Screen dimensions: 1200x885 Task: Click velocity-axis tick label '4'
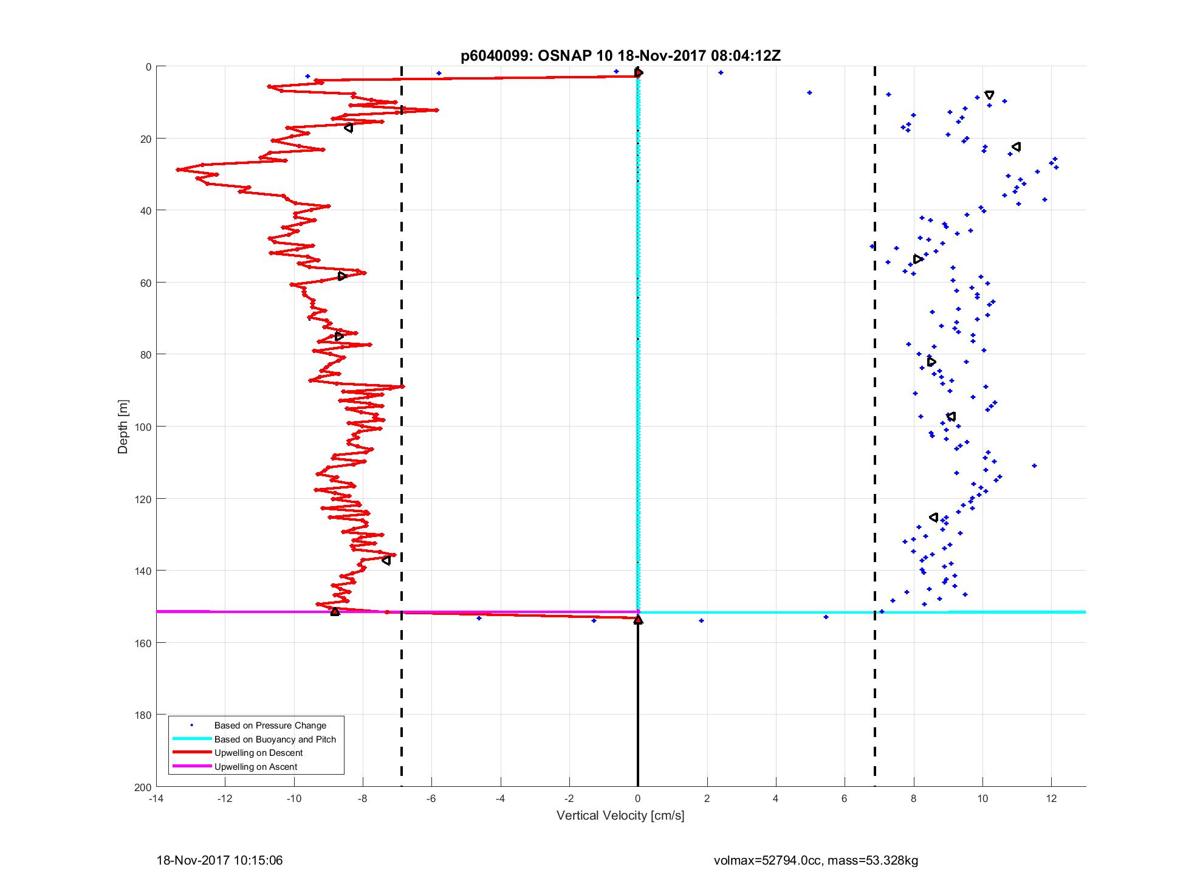776,799
